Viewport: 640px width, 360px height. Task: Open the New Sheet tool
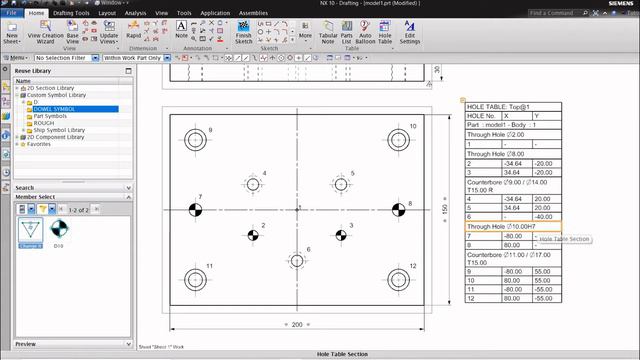point(12,32)
